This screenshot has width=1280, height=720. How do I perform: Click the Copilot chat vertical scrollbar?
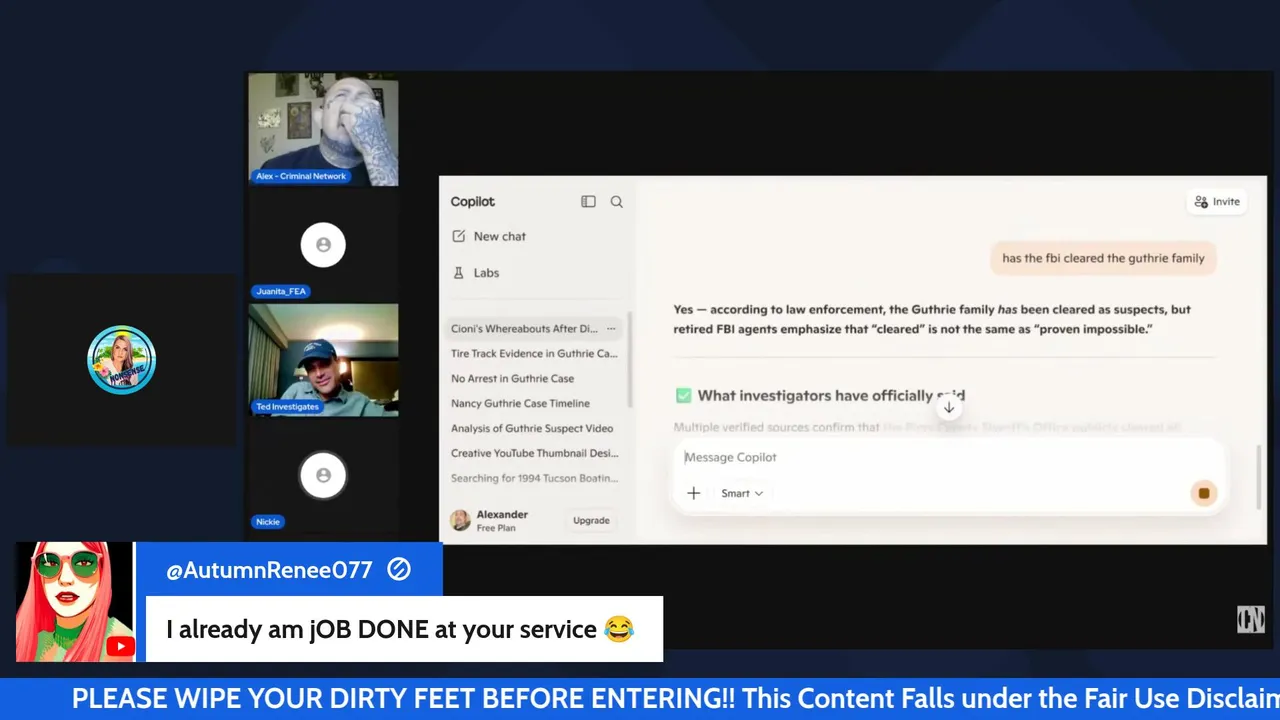[1260, 476]
